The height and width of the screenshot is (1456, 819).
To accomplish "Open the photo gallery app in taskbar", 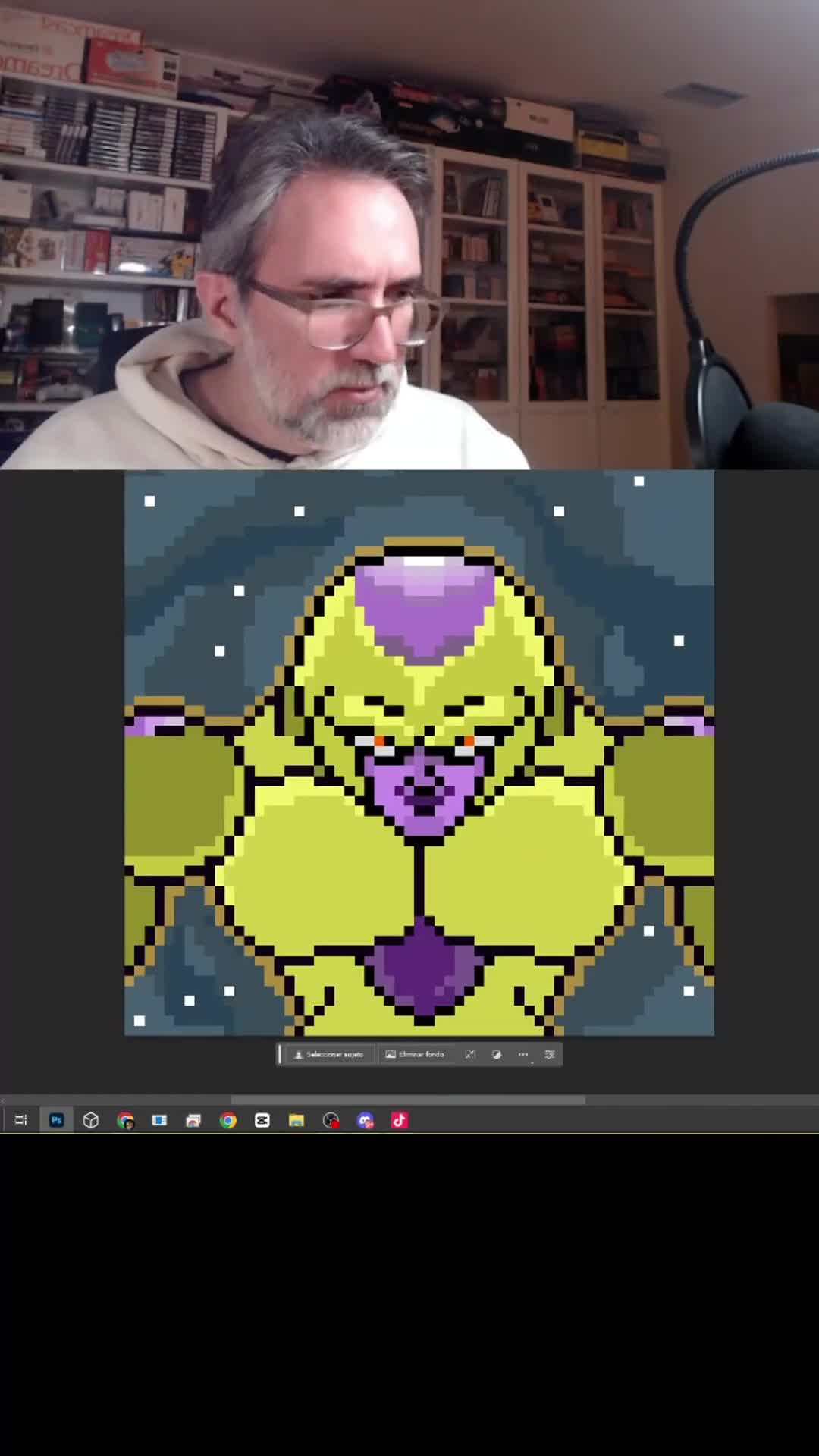I will (x=193, y=1120).
